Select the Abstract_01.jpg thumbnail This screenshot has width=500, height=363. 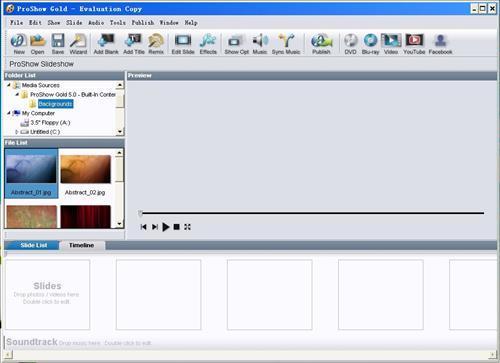tap(31, 173)
